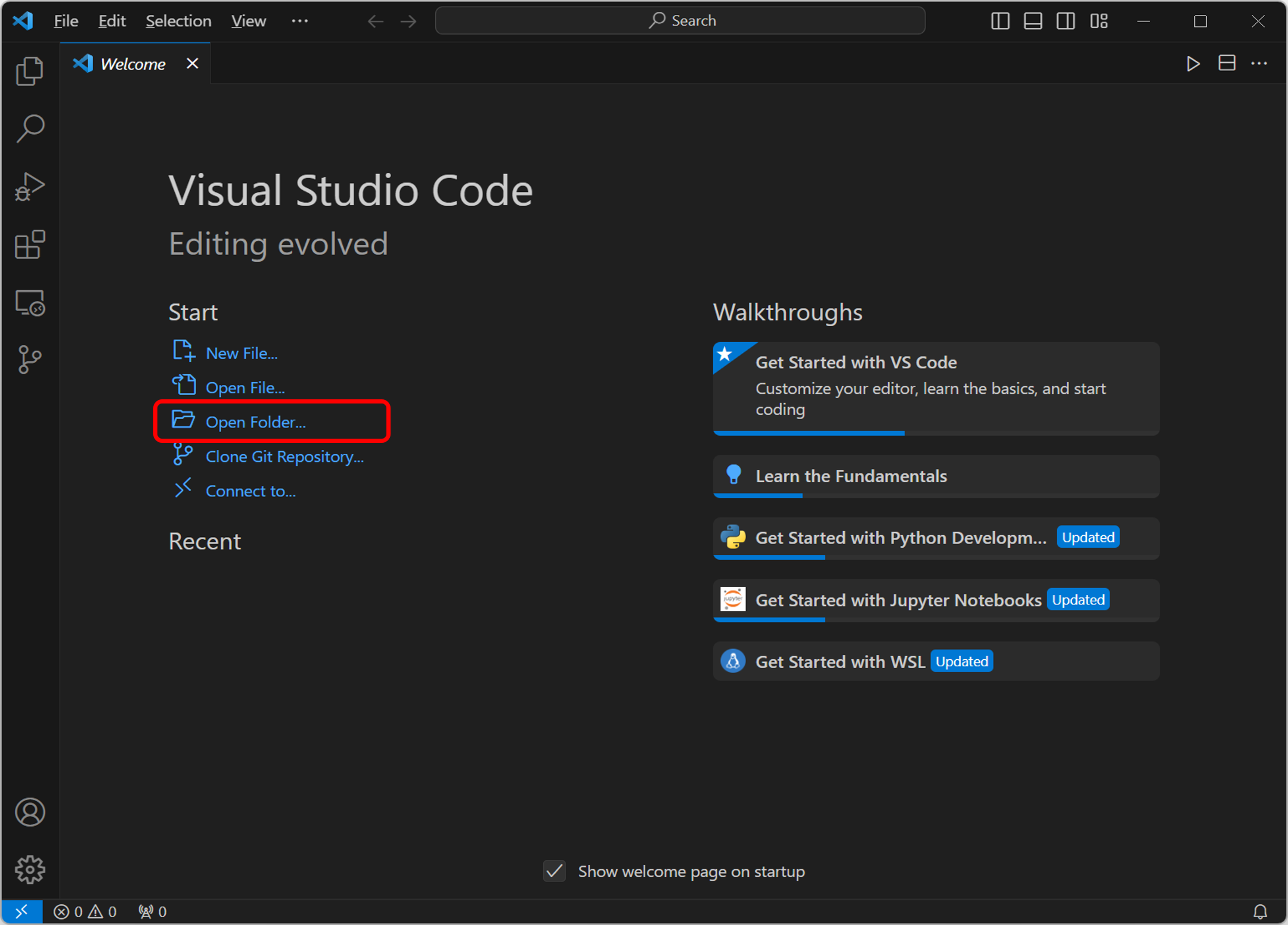The height and width of the screenshot is (925, 1288).
Task: Open the Manage gear menu
Action: (30, 870)
